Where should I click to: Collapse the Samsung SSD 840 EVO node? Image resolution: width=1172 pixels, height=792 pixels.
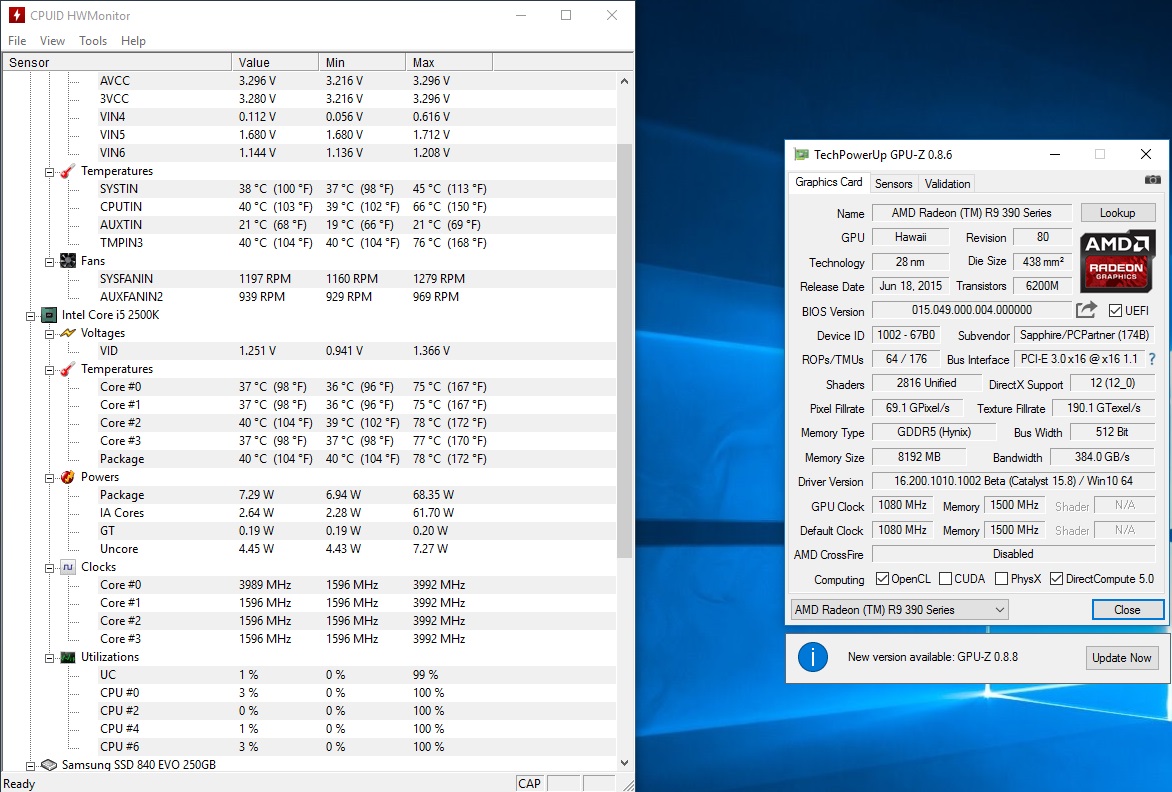point(30,766)
